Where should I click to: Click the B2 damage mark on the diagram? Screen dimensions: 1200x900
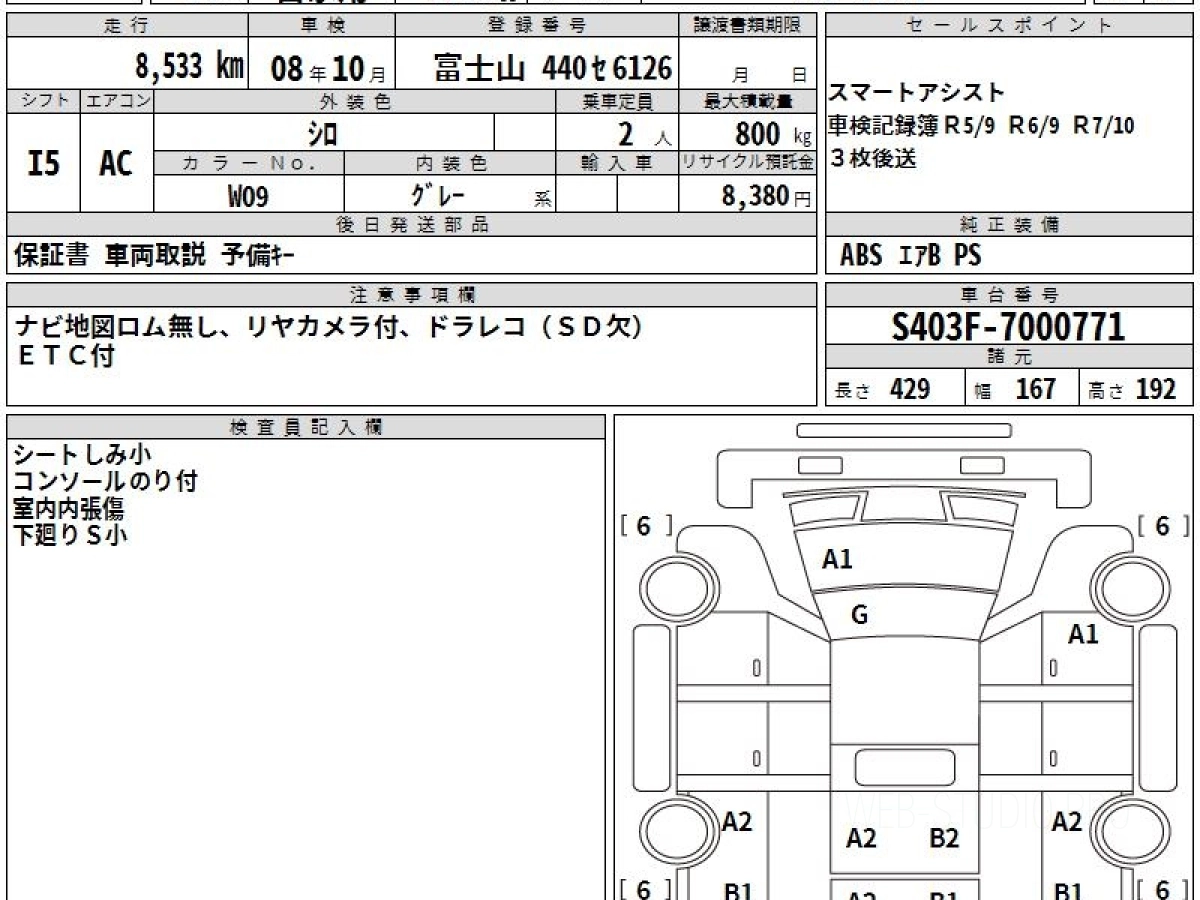point(944,839)
